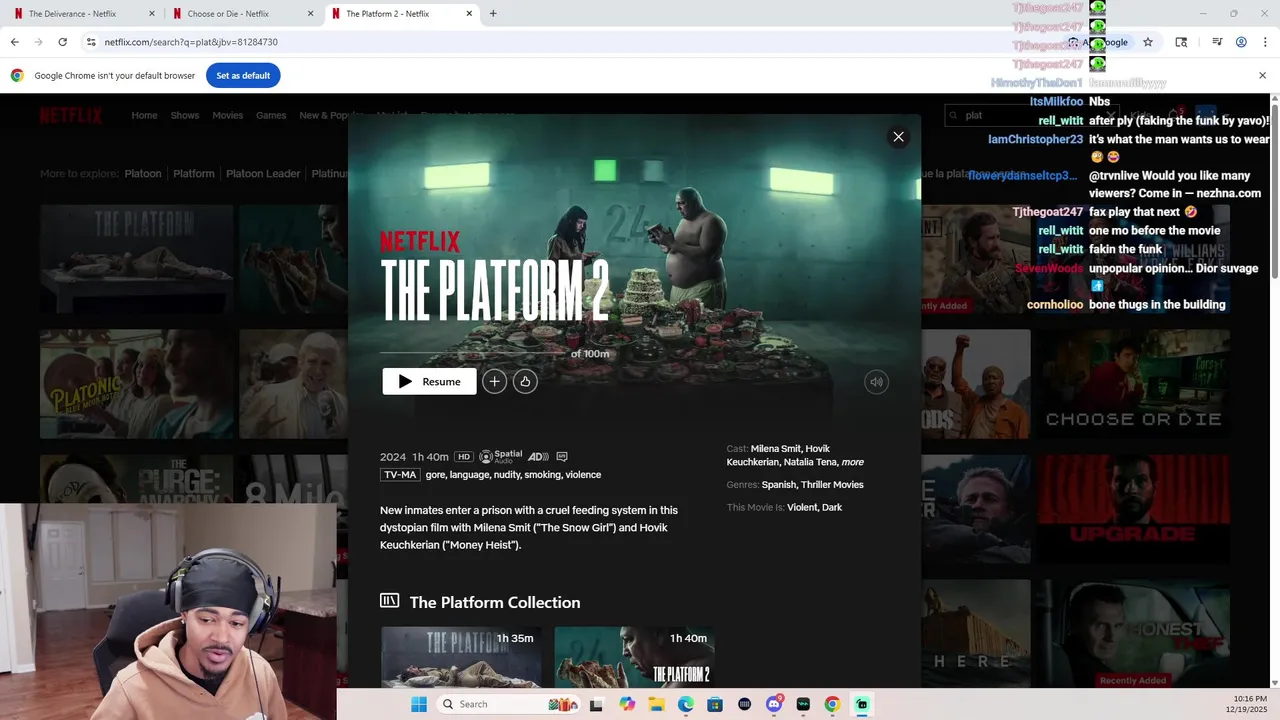The image size is (1280, 720).
Task: Expand the cast list with 'more'
Action: click(x=852, y=462)
